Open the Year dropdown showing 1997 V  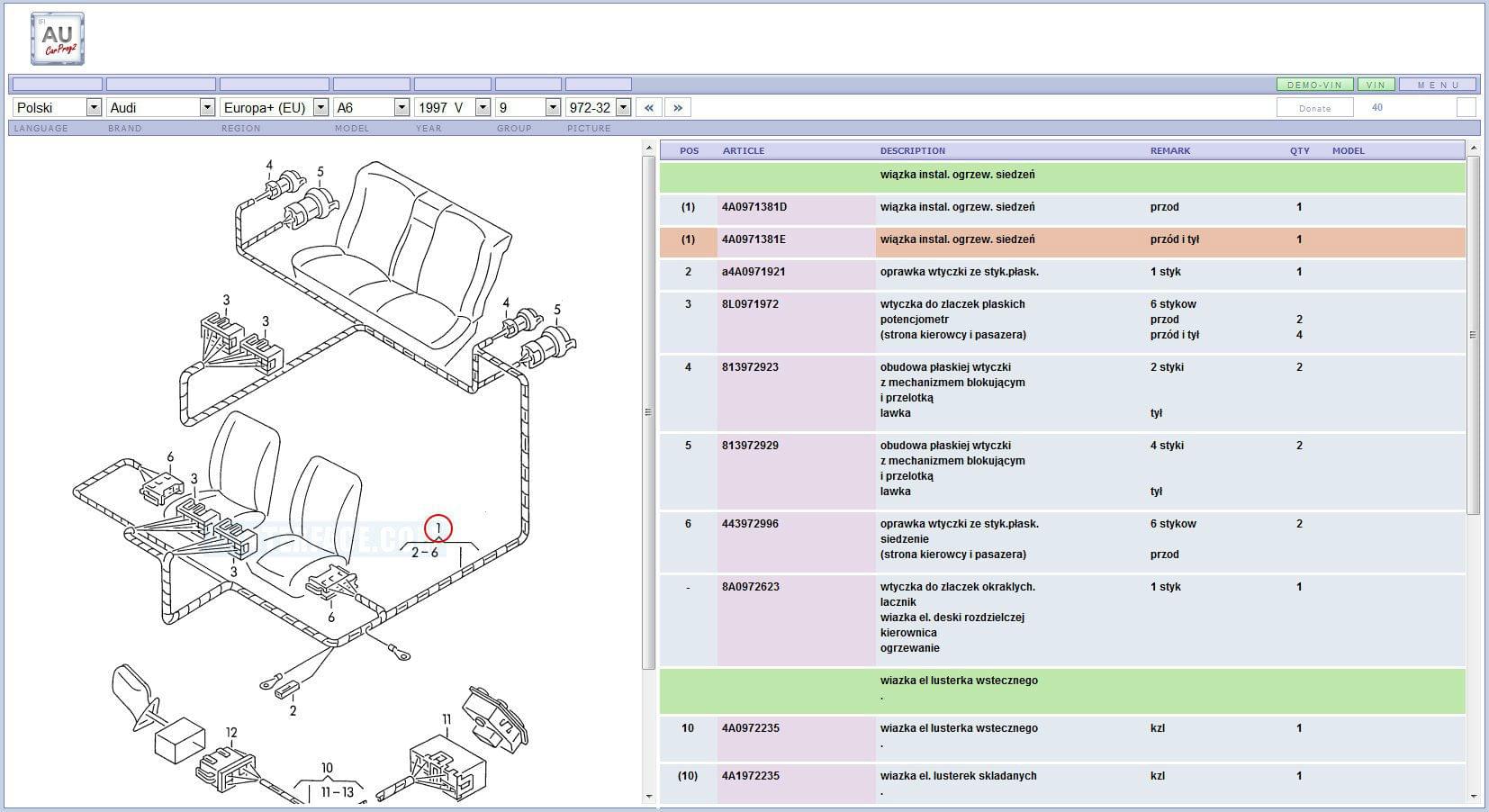point(452,107)
